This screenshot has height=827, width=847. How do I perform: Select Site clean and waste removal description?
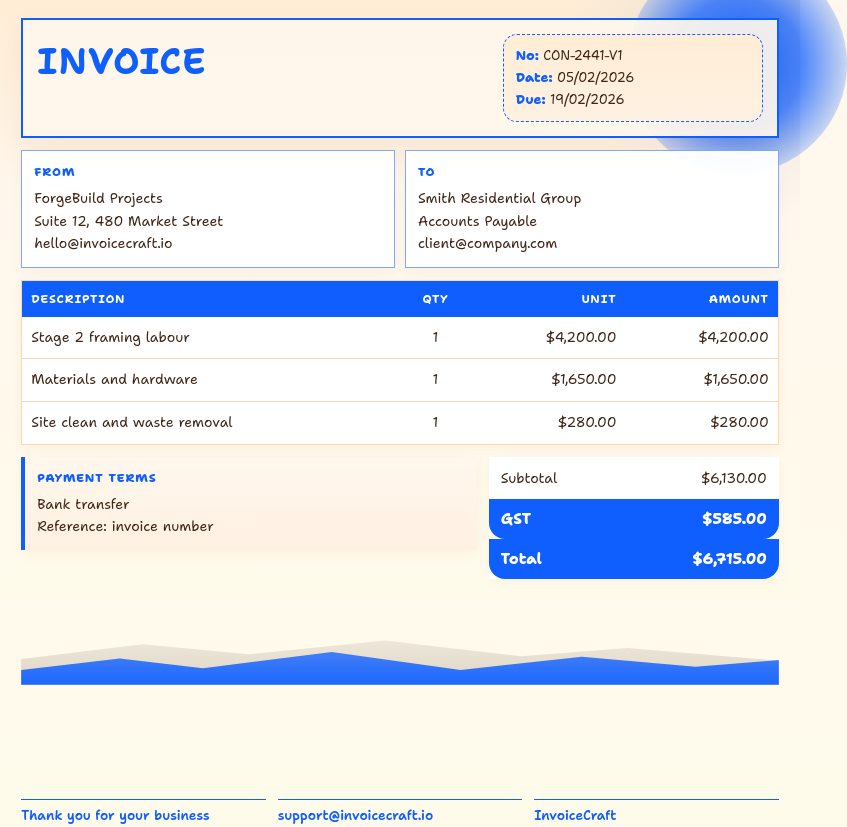pyautogui.click(x=132, y=422)
